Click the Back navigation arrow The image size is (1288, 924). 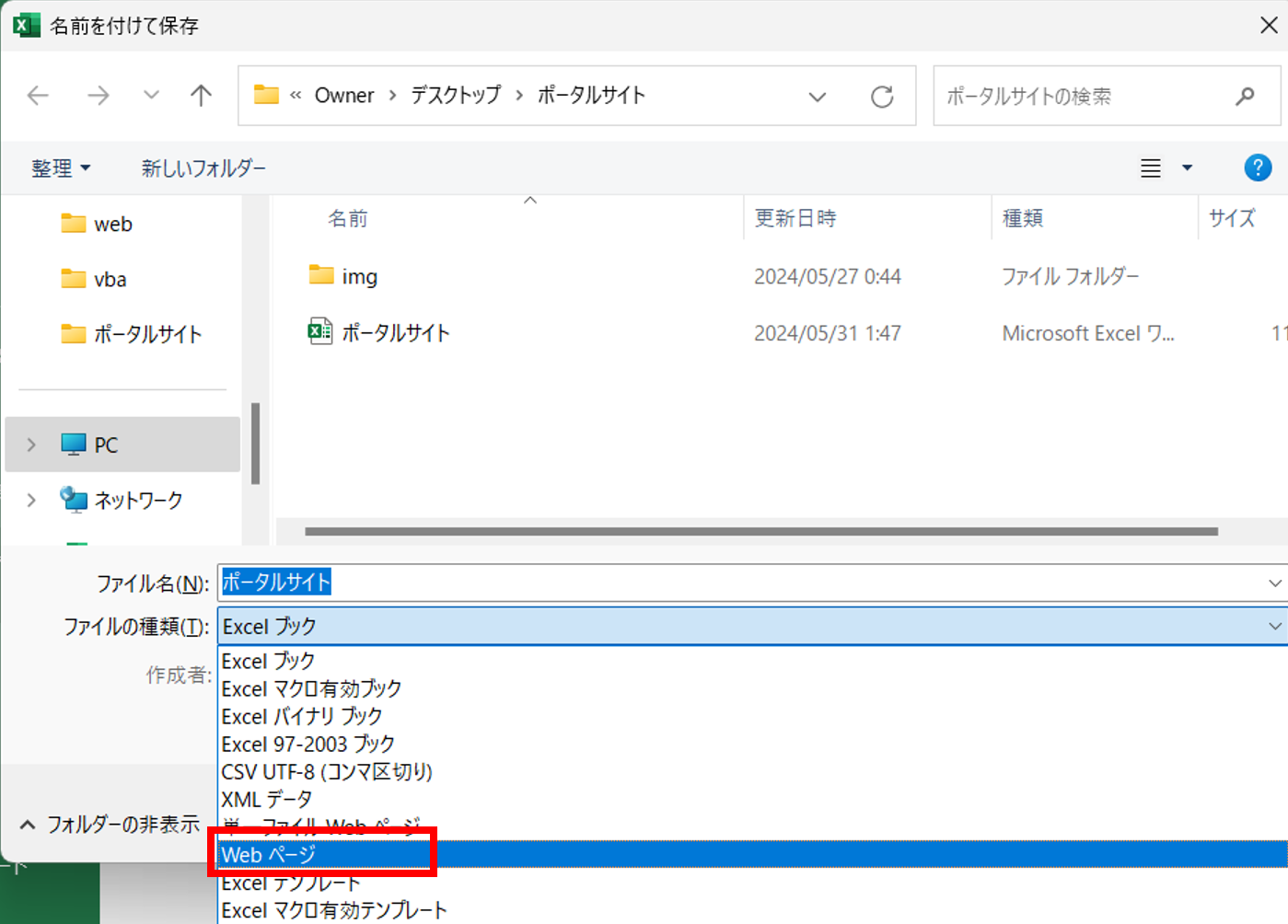point(38,96)
